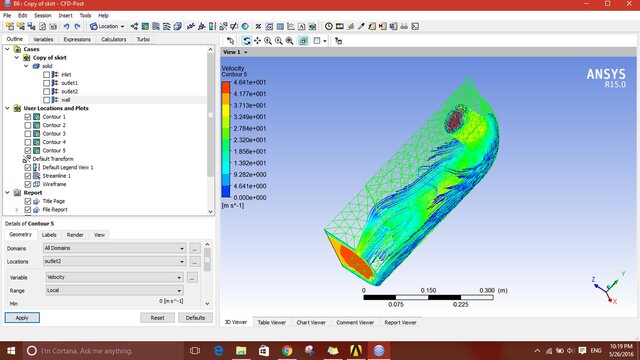
Task: Check the Contour 3 visibility checkbox
Action: click(28, 134)
